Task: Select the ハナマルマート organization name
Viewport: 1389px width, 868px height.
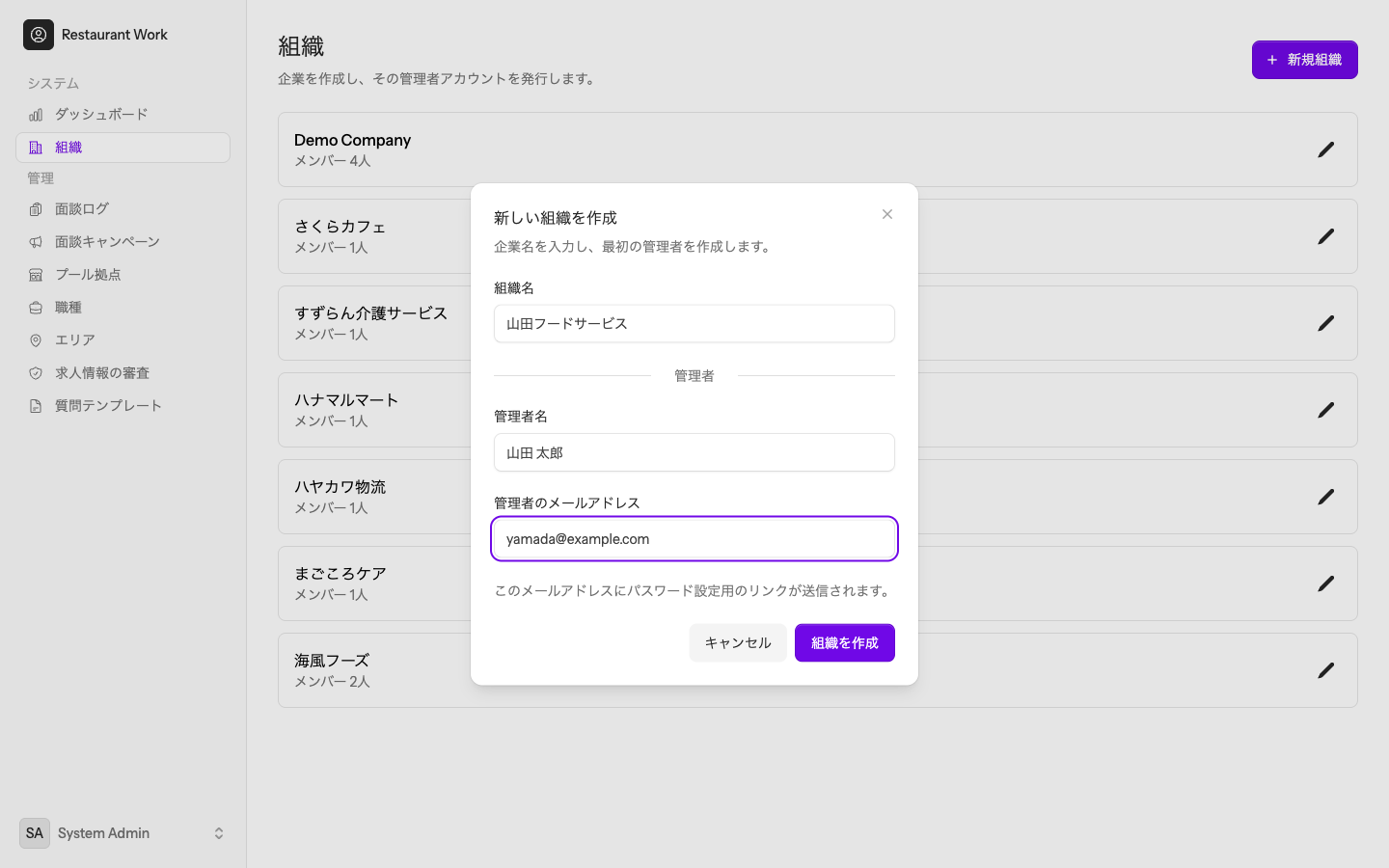Action: coord(346,400)
